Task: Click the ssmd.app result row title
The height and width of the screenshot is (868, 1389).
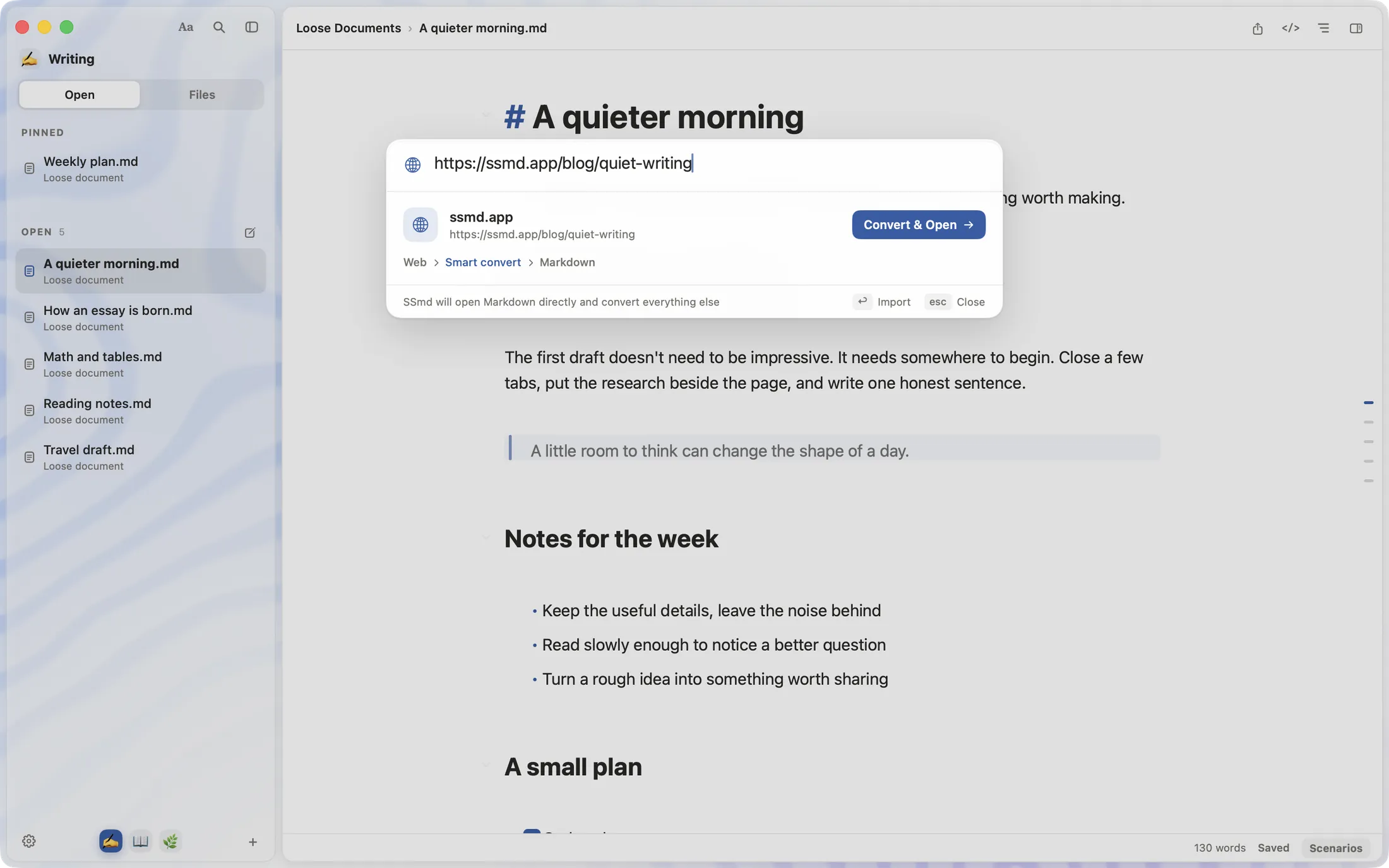Action: coord(481,217)
